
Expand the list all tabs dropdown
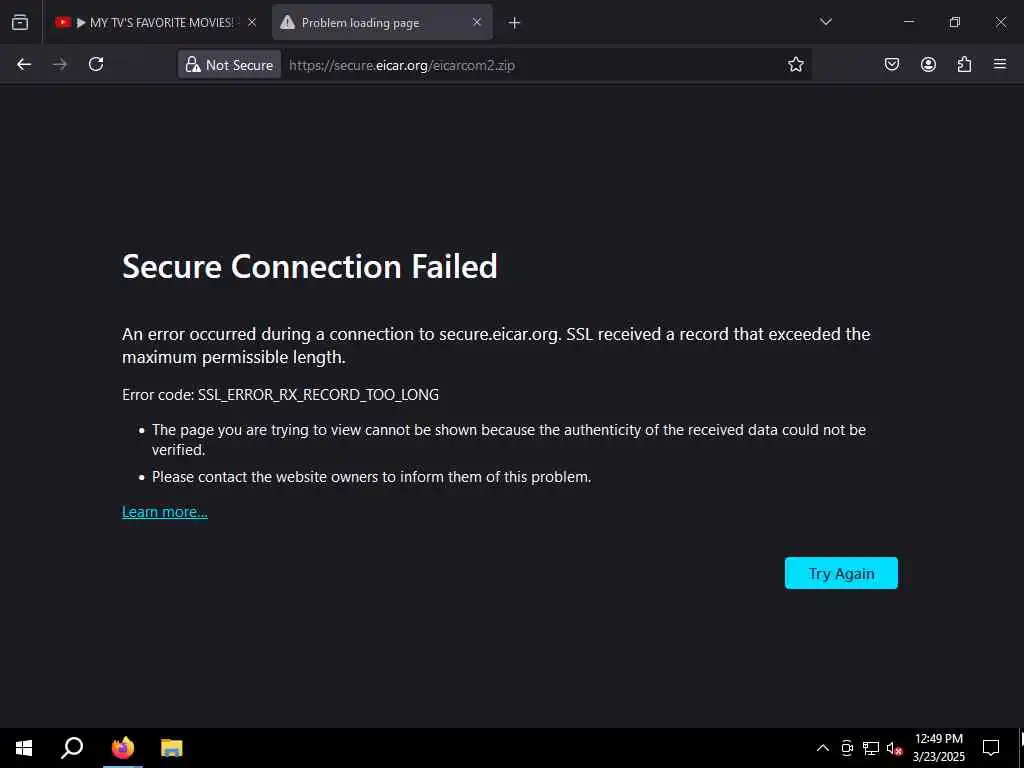[x=826, y=22]
